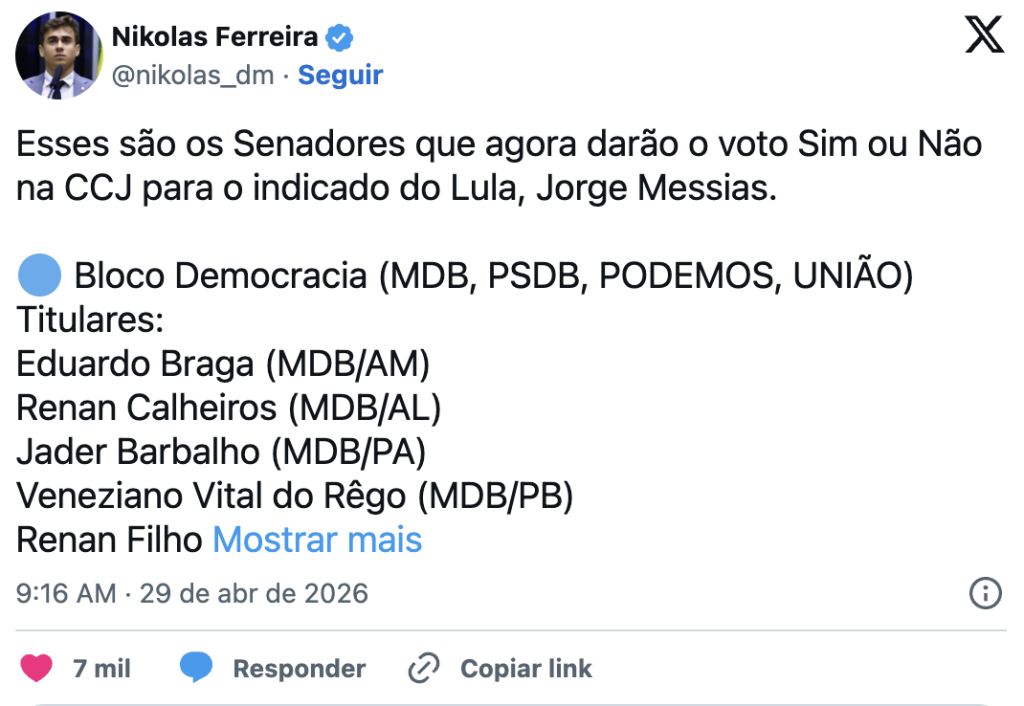This screenshot has height=706, width=1024.
Task: Click the Nikolas Ferreira display name
Action: pyautogui.click(x=214, y=38)
